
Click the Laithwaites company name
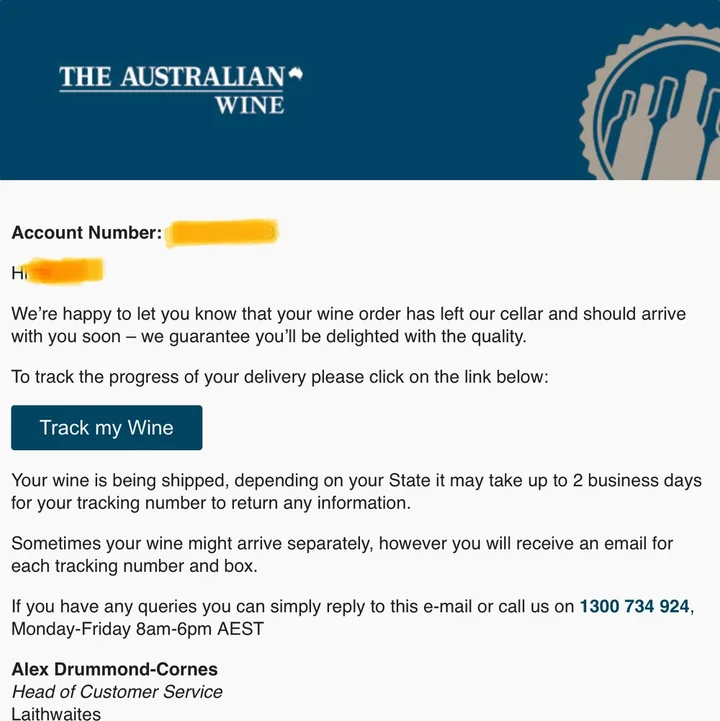[56, 713]
